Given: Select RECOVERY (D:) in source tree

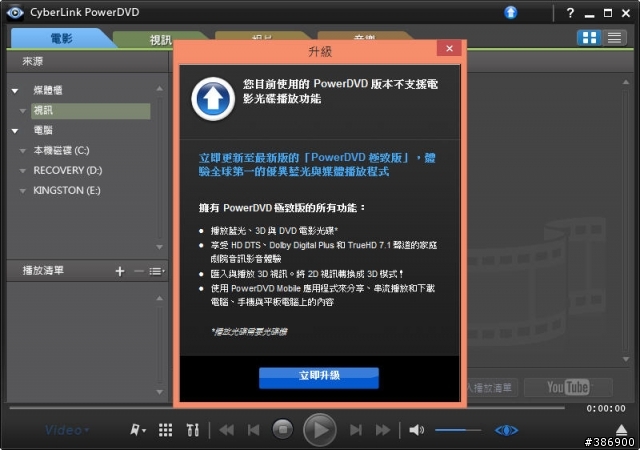Looking at the screenshot, I should pos(68,171).
